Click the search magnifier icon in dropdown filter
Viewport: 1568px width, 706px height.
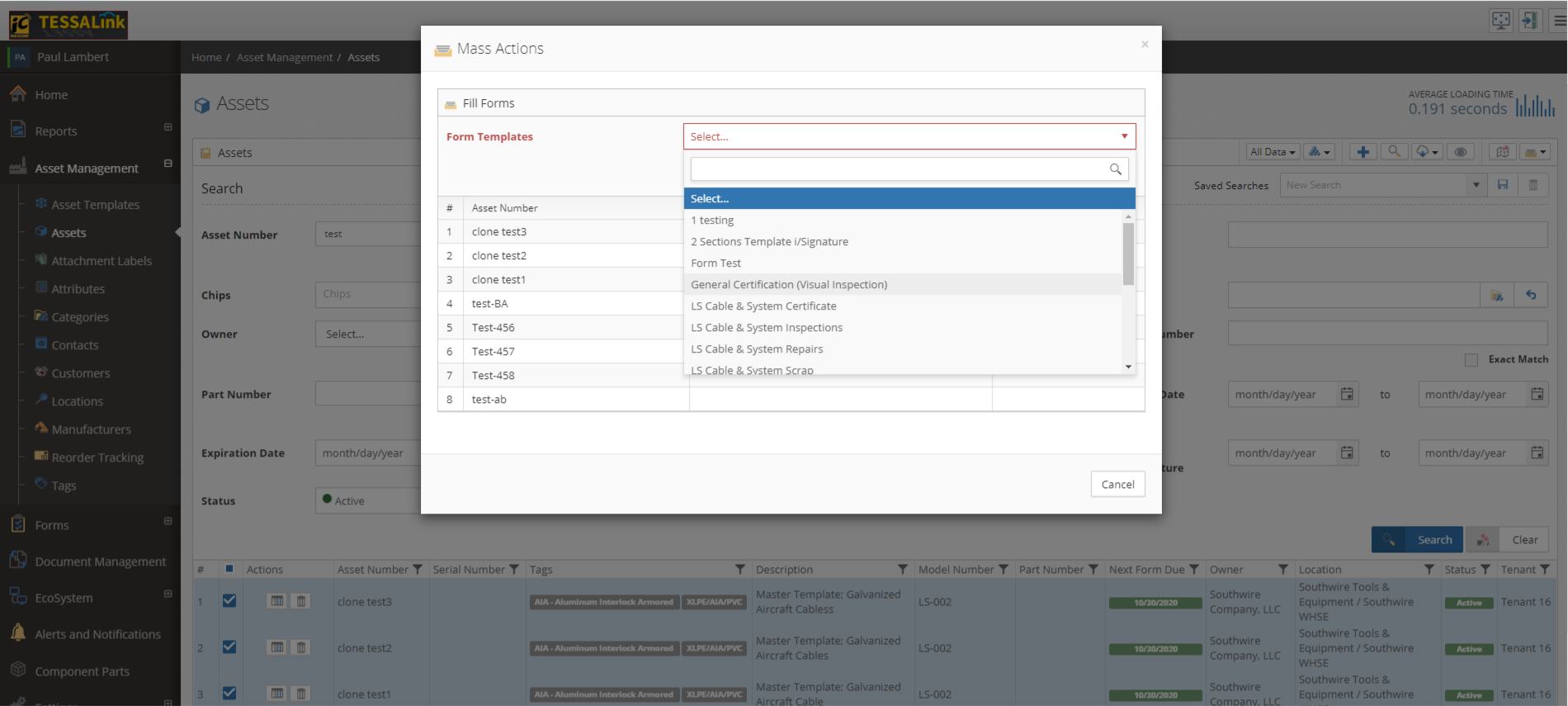(x=1115, y=169)
